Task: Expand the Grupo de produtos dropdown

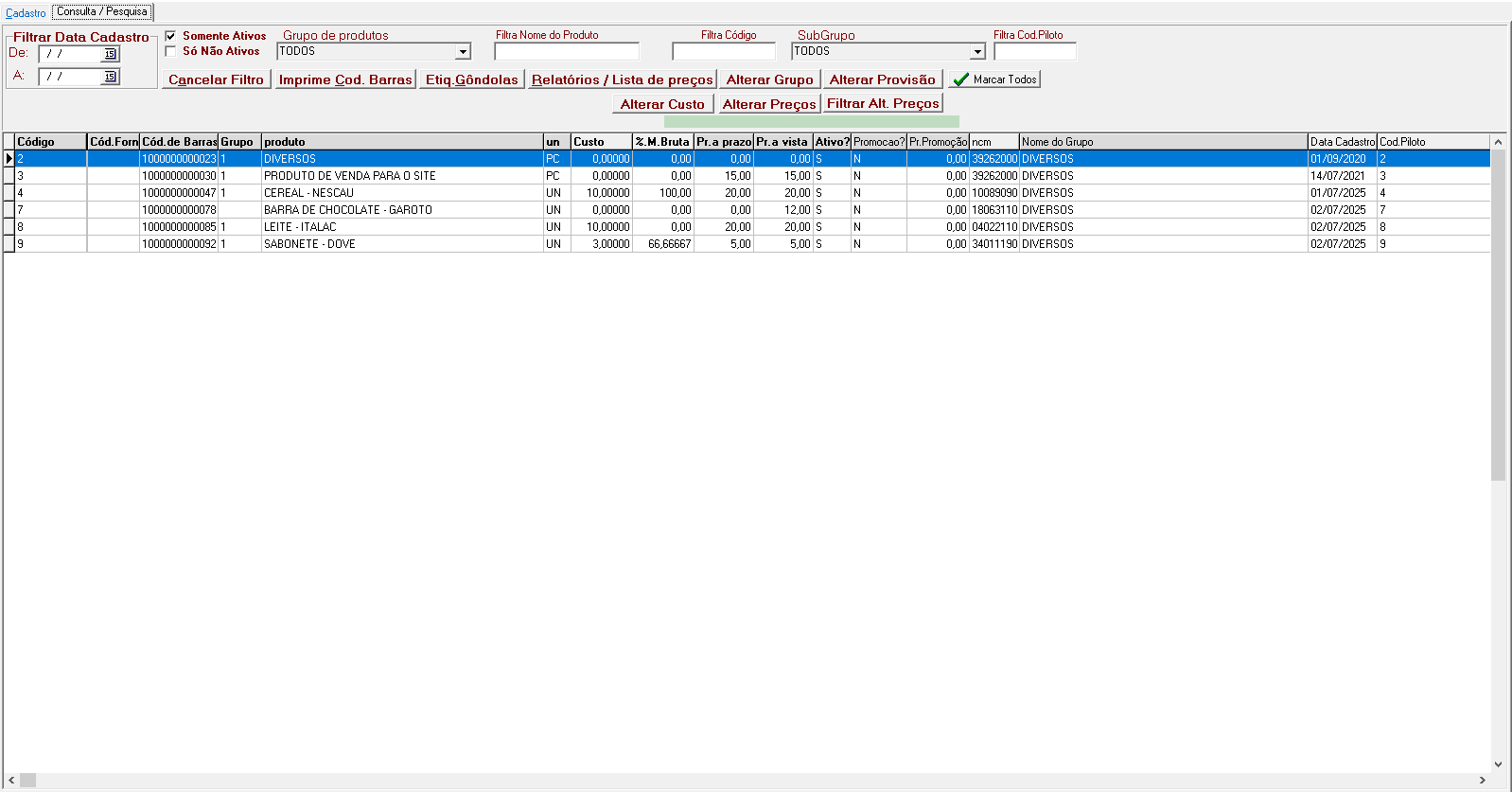Action: [463, 52]
